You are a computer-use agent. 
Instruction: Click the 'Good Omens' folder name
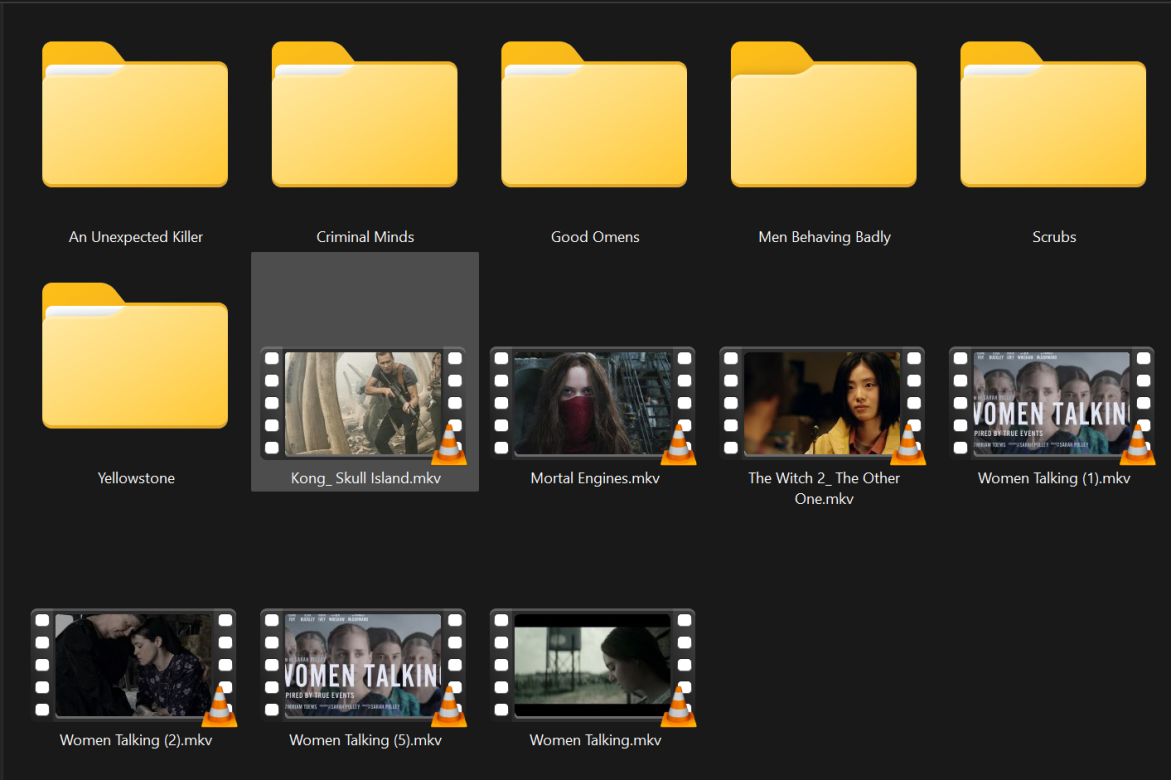595,237
